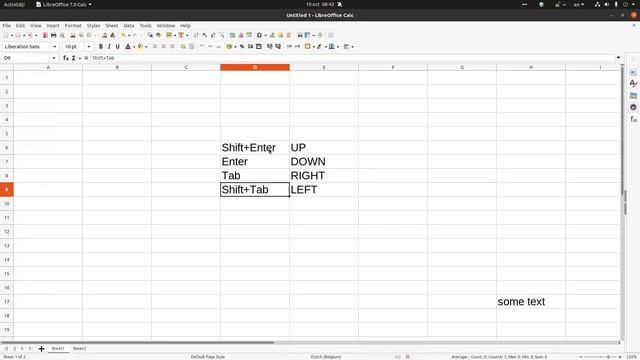640x360 pixels.
Task: Select cell containing some text
Action: tap(531, 302)
